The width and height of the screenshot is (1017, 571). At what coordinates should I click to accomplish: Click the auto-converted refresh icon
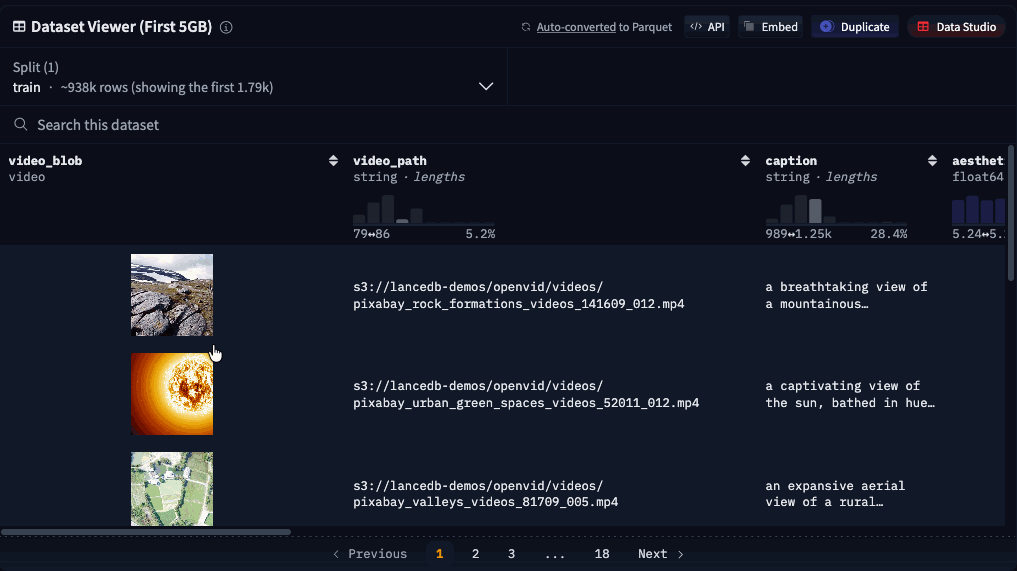coord(526,27)
